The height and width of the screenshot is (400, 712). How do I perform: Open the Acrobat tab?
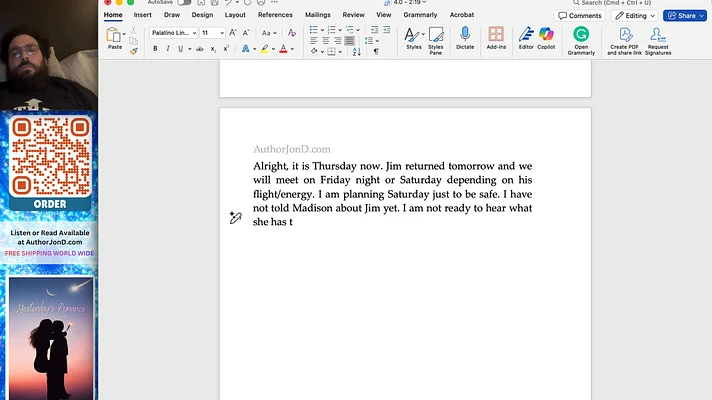462,15
